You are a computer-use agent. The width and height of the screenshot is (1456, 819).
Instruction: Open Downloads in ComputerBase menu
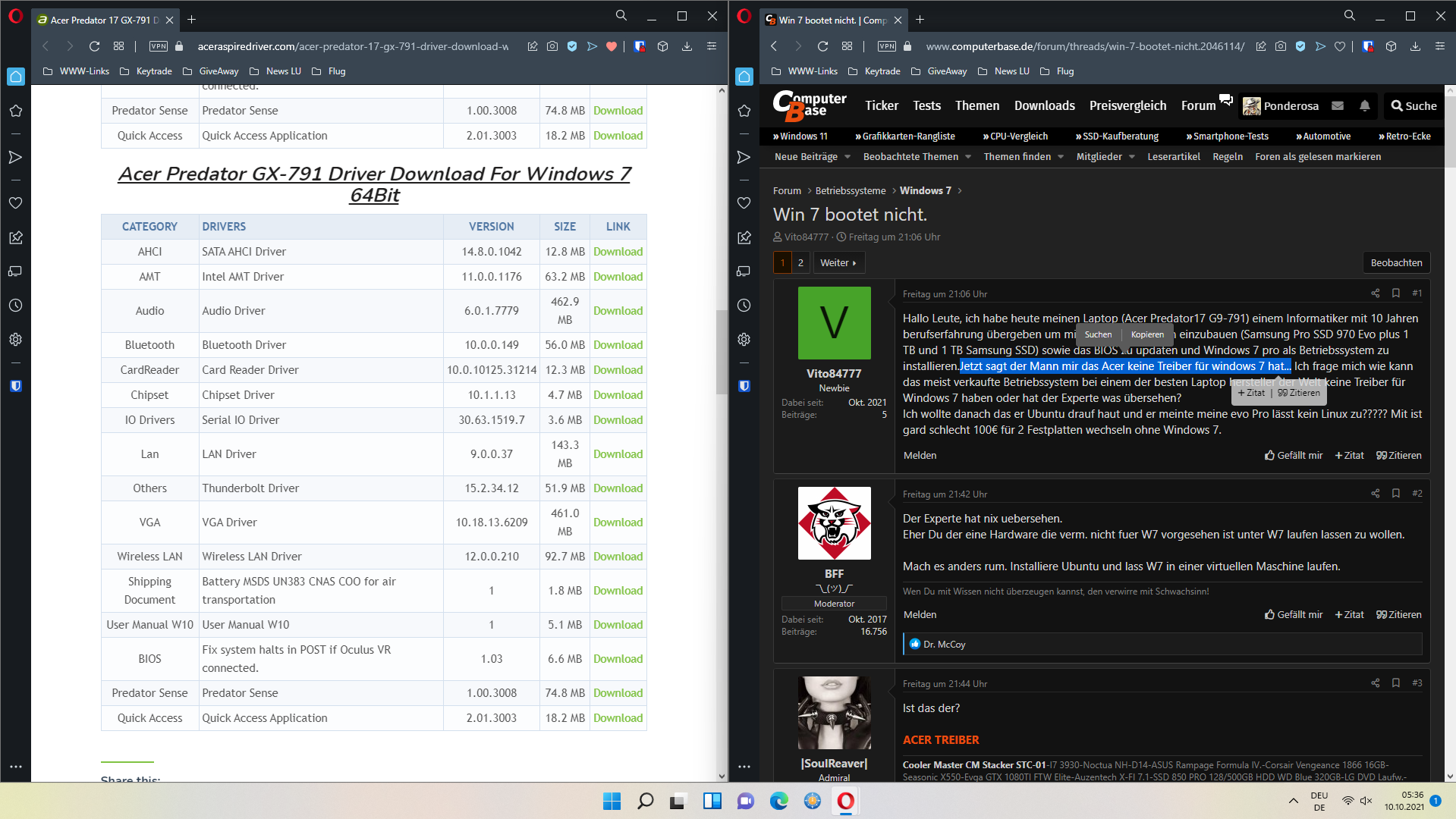point(1045,105)
